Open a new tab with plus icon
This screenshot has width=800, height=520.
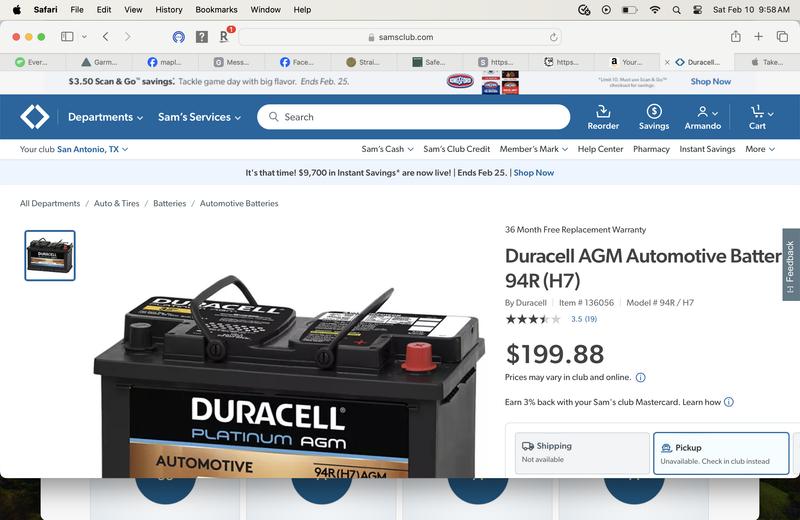click(x=759, y=36)
